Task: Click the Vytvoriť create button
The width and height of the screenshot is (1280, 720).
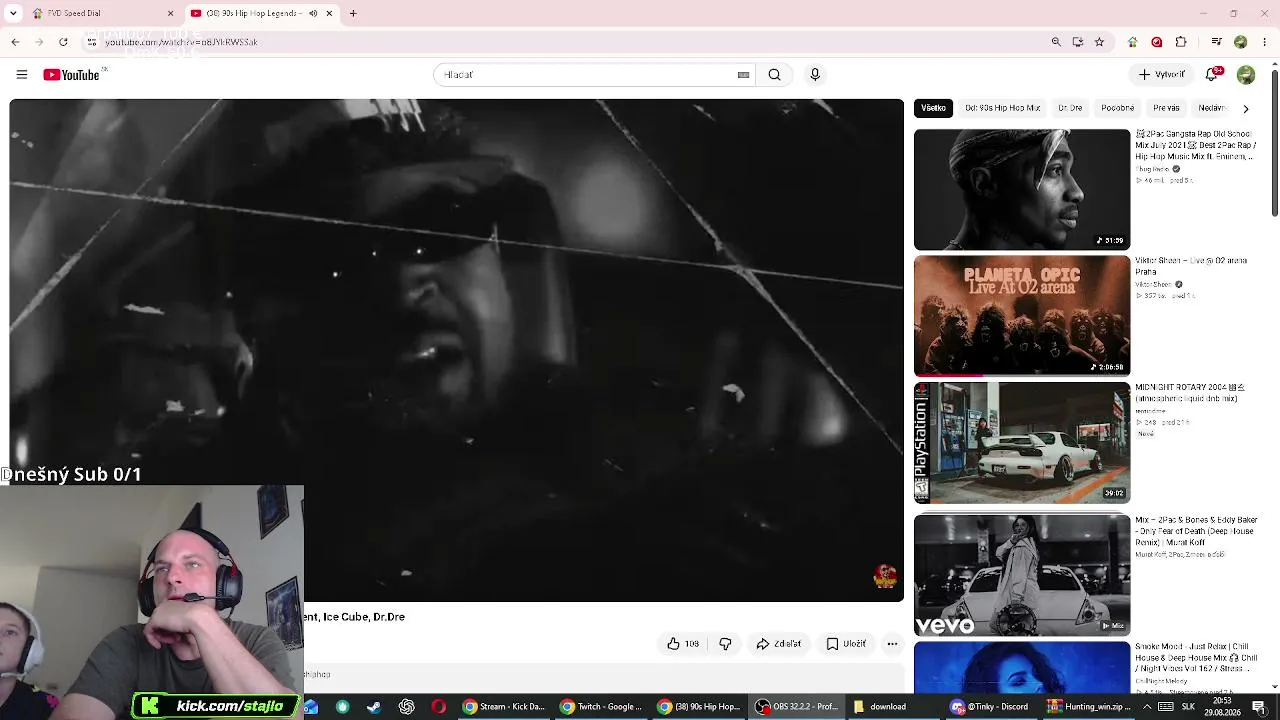Action: click(1162, 75)
